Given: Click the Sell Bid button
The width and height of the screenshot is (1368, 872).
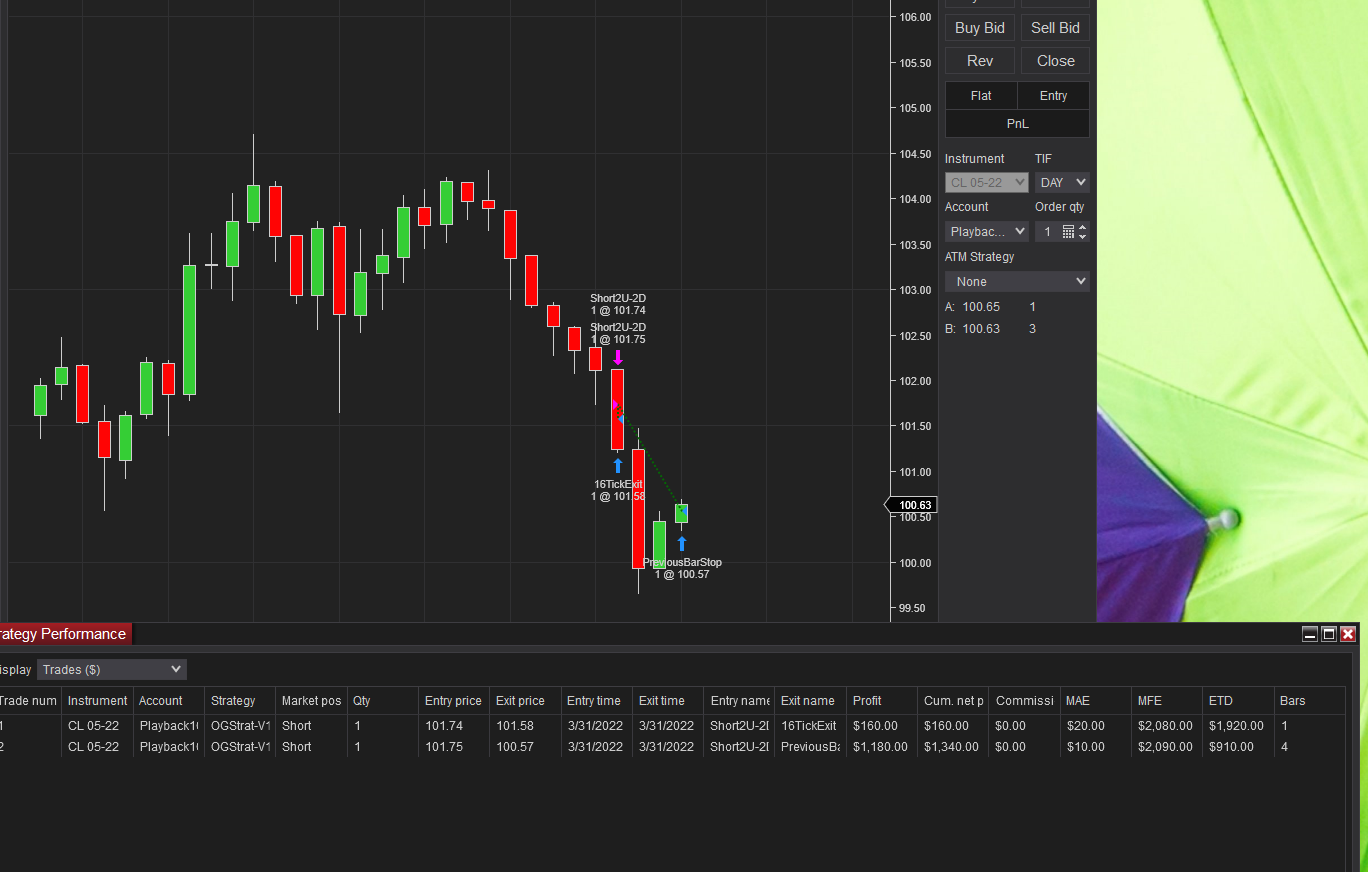Looking at the screenshot, I should click(1055, 28).
